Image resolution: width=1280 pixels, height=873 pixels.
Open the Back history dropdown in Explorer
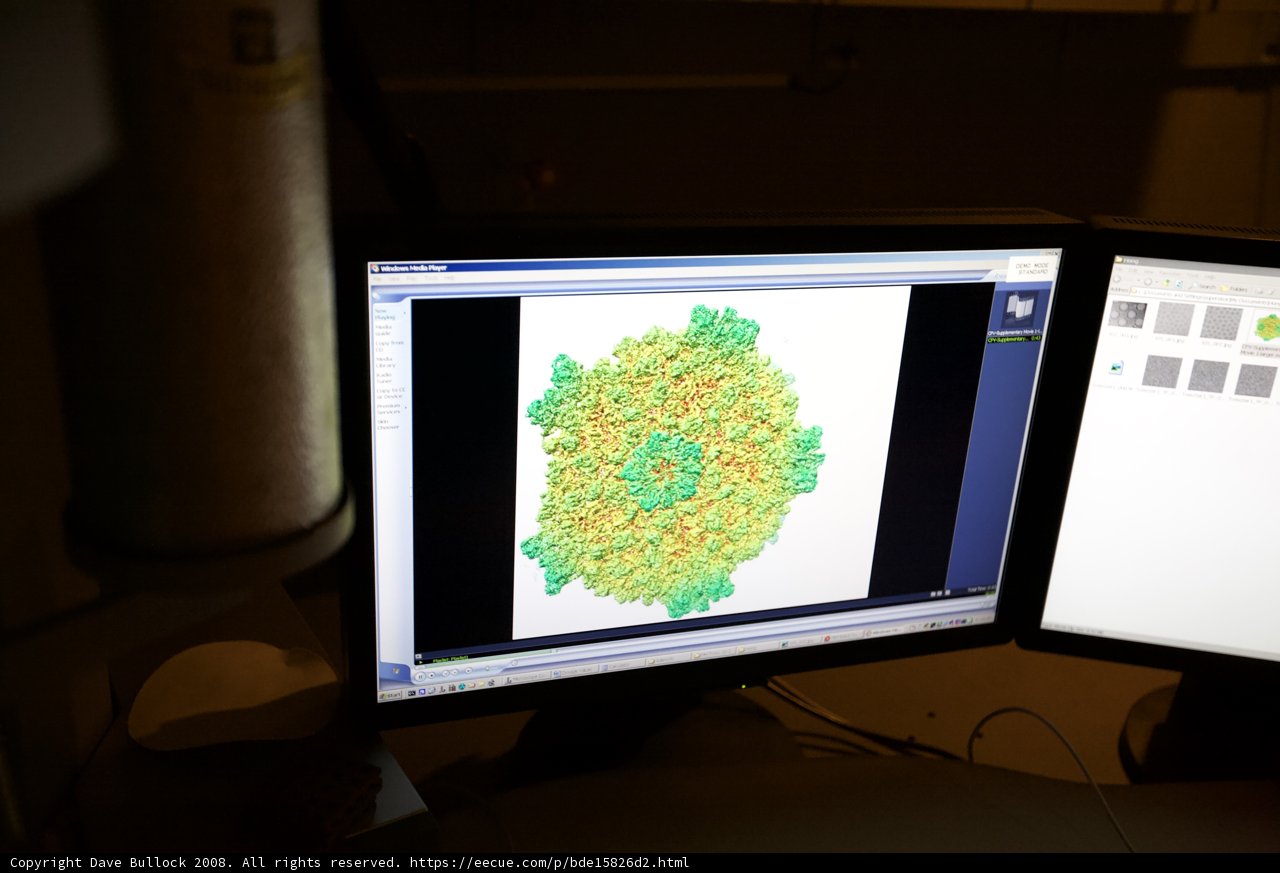coord(1138,280)
